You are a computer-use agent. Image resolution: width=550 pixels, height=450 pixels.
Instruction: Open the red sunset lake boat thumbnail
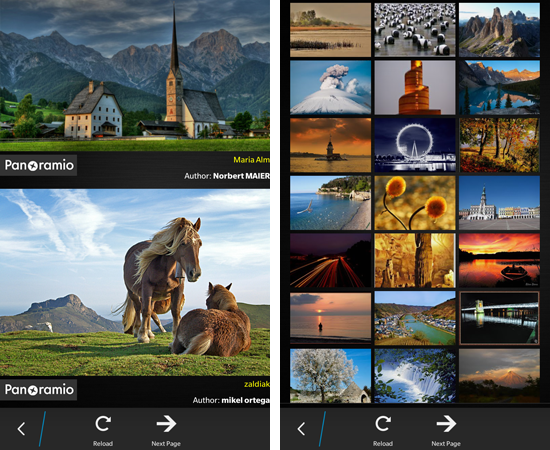pos(499,261)
